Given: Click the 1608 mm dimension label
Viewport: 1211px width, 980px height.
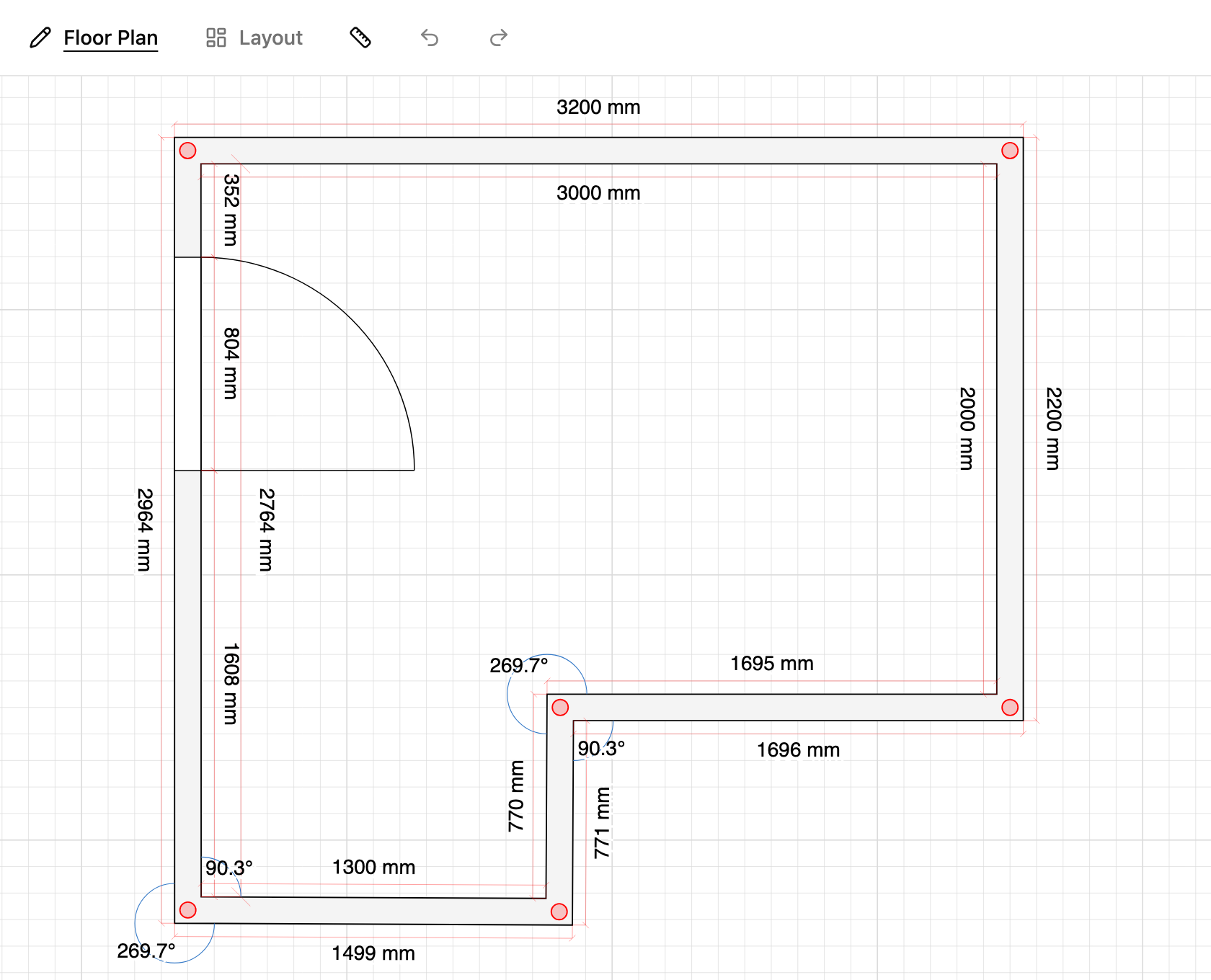Looking at the screenshot, I should (x=231, y=684).
